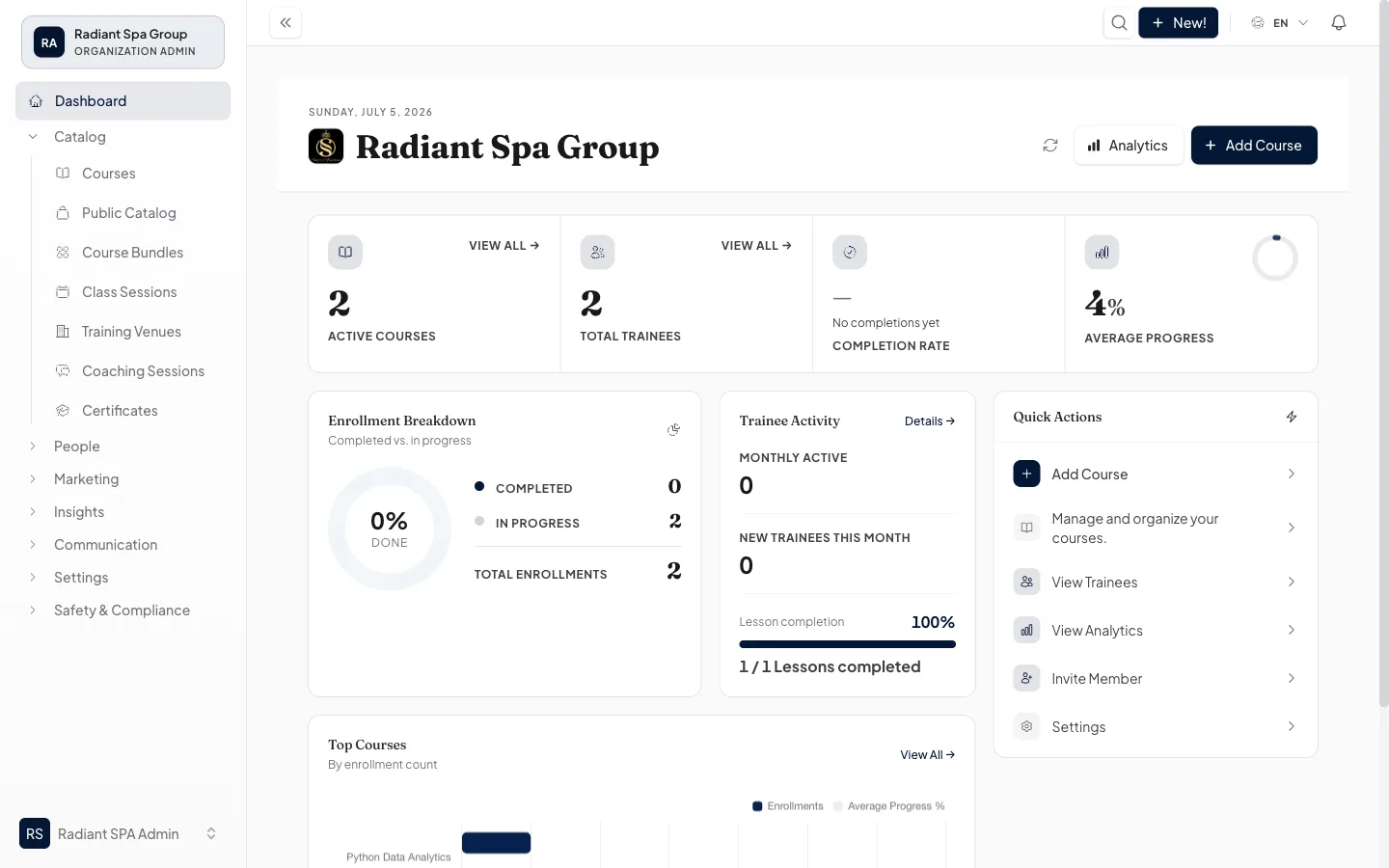1389x868 pixels.
Task: Open search via magnifier icon
Action: (x=1119, y=23)
